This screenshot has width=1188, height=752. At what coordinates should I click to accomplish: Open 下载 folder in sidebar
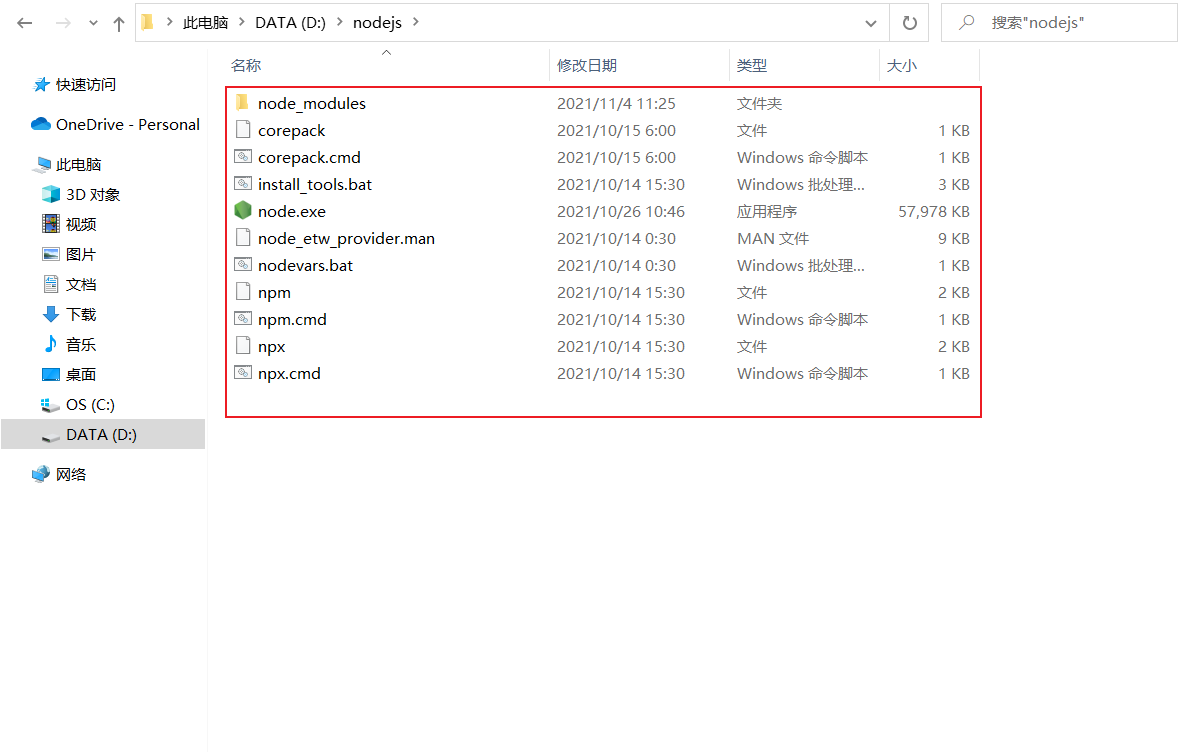pyautogui.click(x=80, y=314)
